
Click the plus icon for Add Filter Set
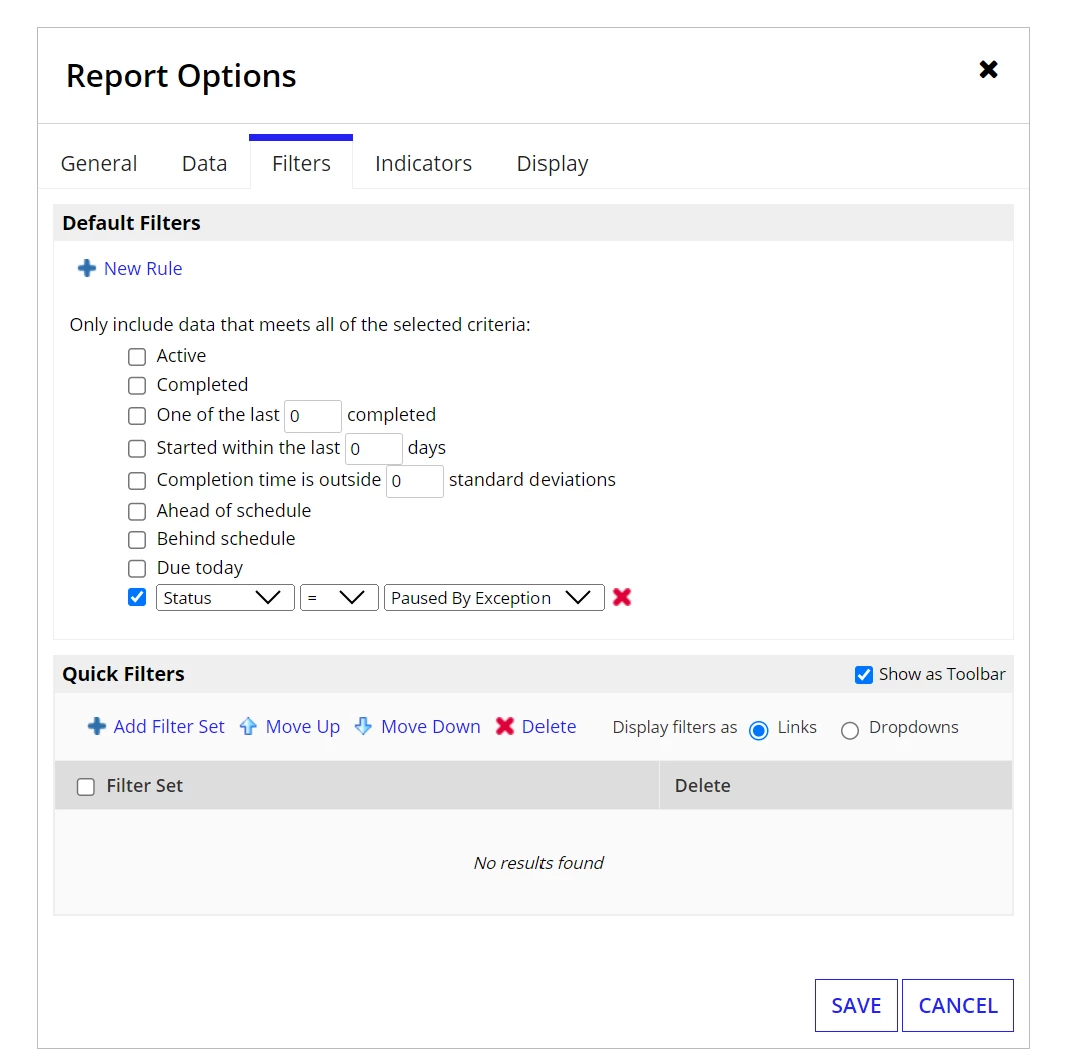pyautogui.click(x=97, y=726)
